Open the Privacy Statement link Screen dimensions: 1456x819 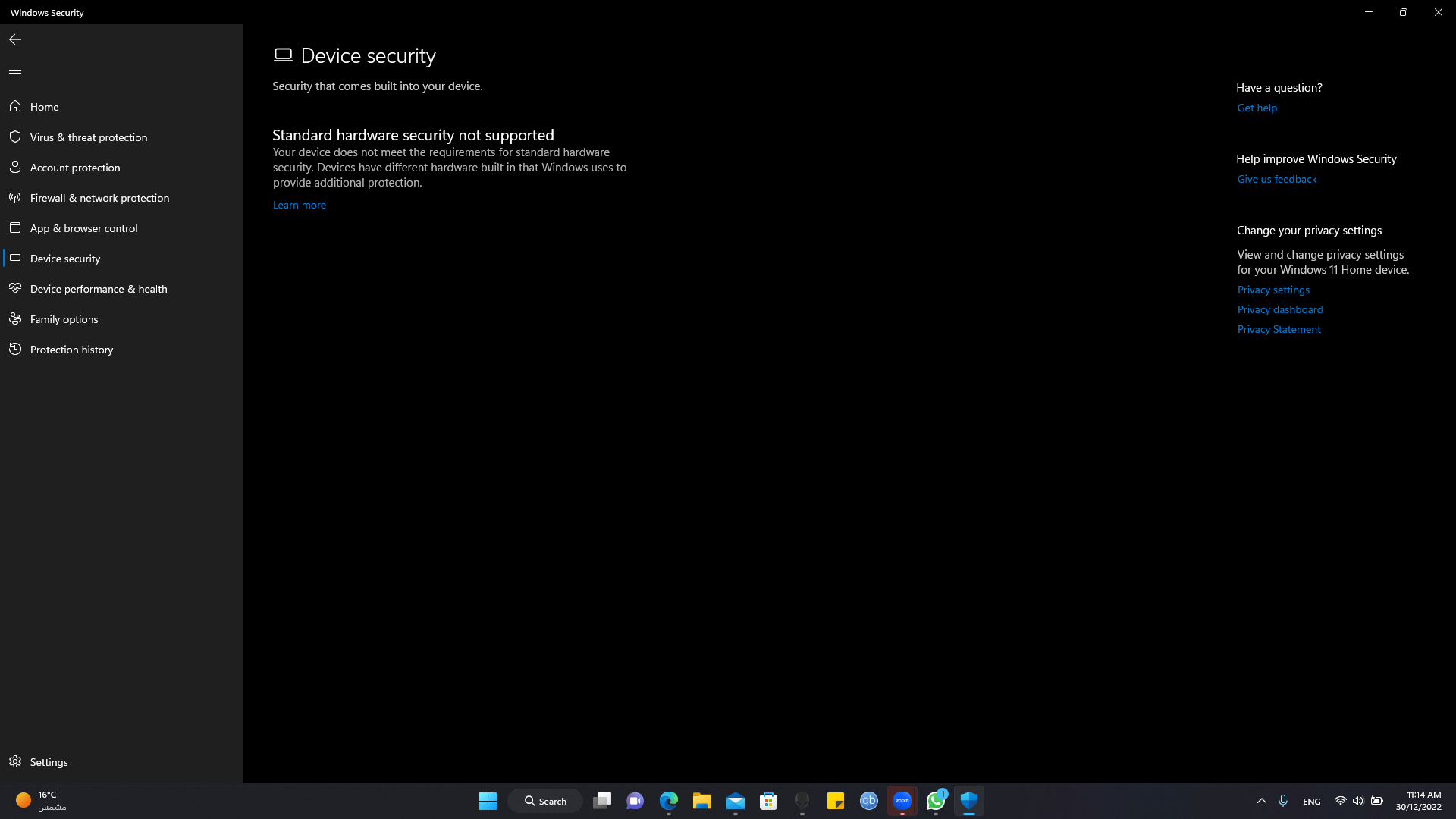coord(1279,329)
